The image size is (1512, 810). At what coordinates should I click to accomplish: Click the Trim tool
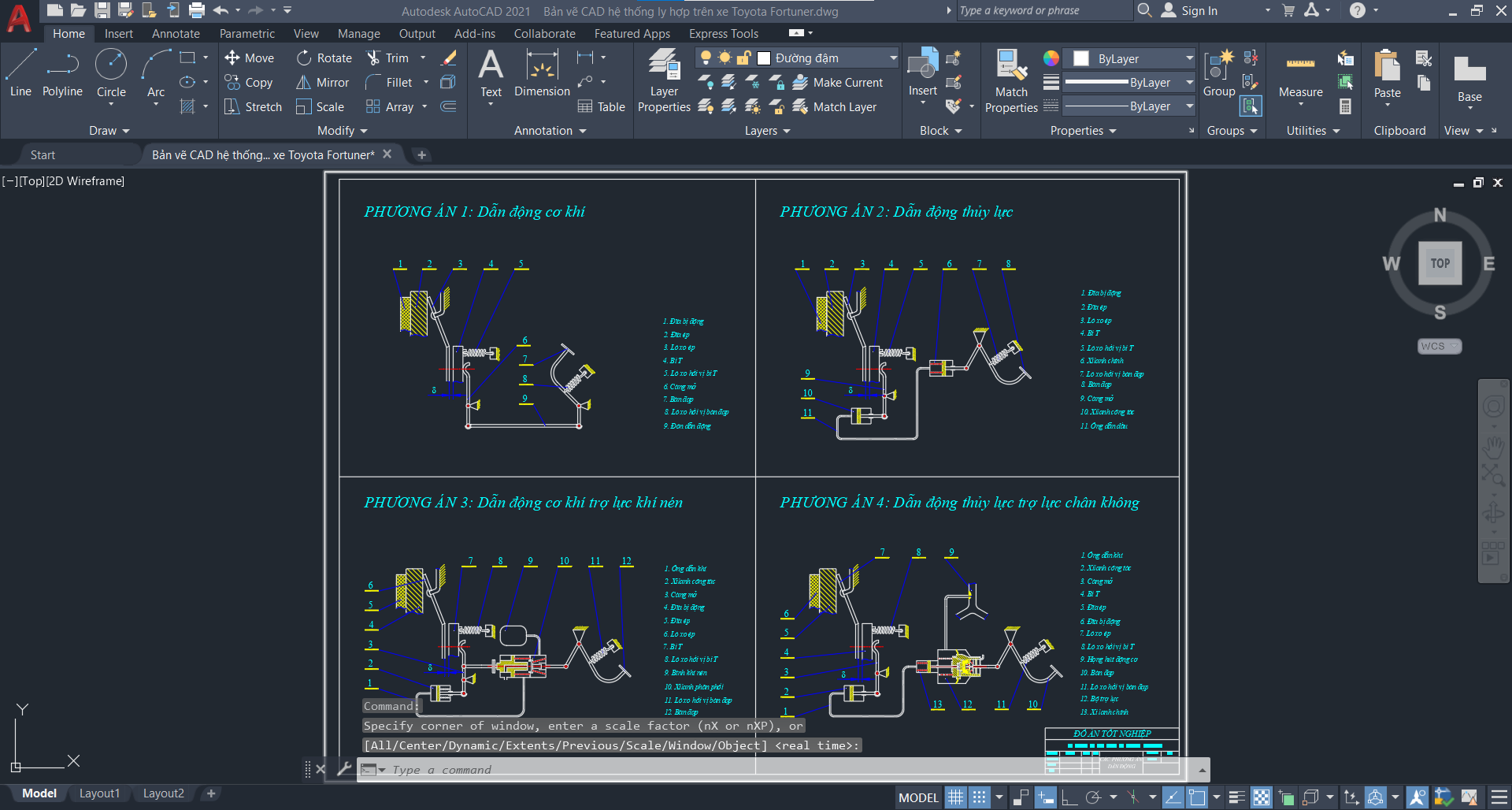(387, 58)
